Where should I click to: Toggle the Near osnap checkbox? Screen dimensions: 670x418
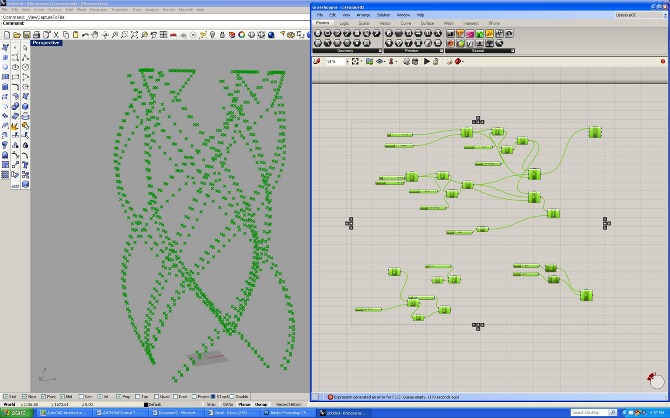pos(24,397)
